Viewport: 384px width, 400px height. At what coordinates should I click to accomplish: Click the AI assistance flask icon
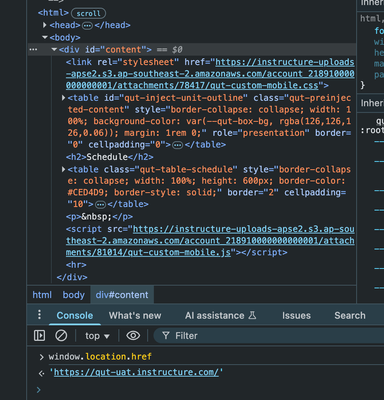(x=252, y=315)
